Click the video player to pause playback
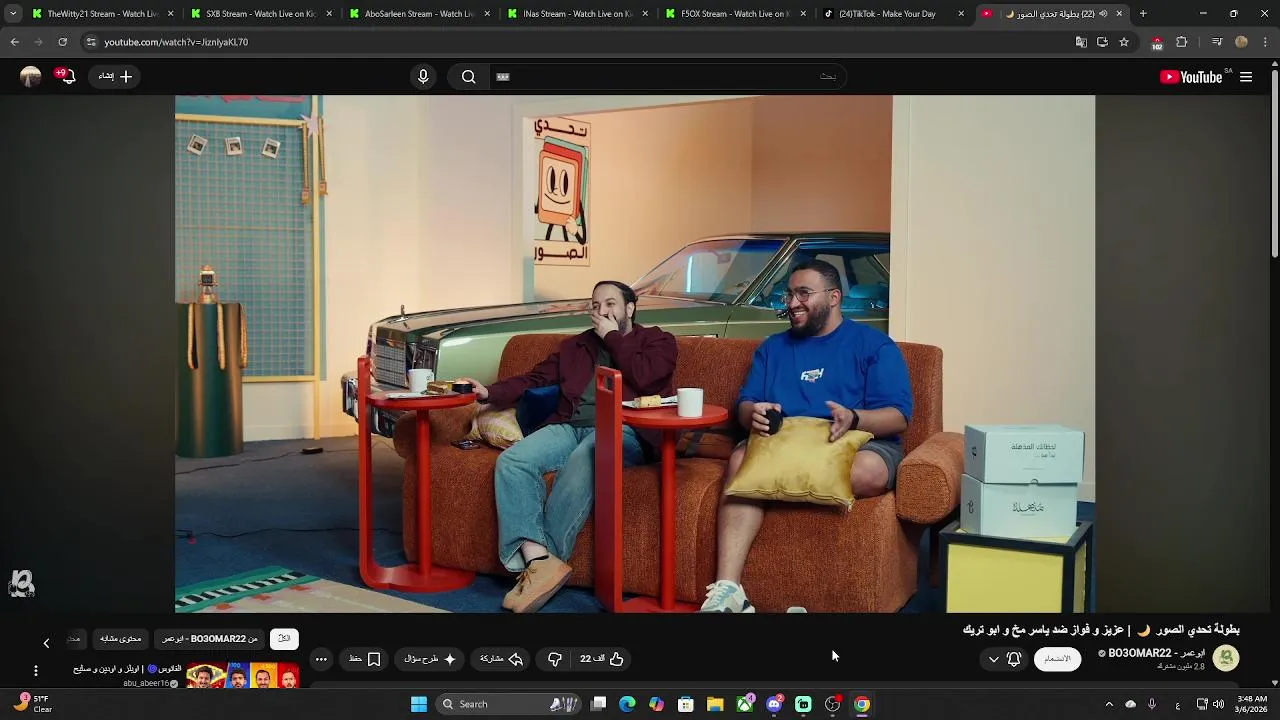The height and width of the screenshot is (720, 1280). pyautogui.click(x=635, y=353)
